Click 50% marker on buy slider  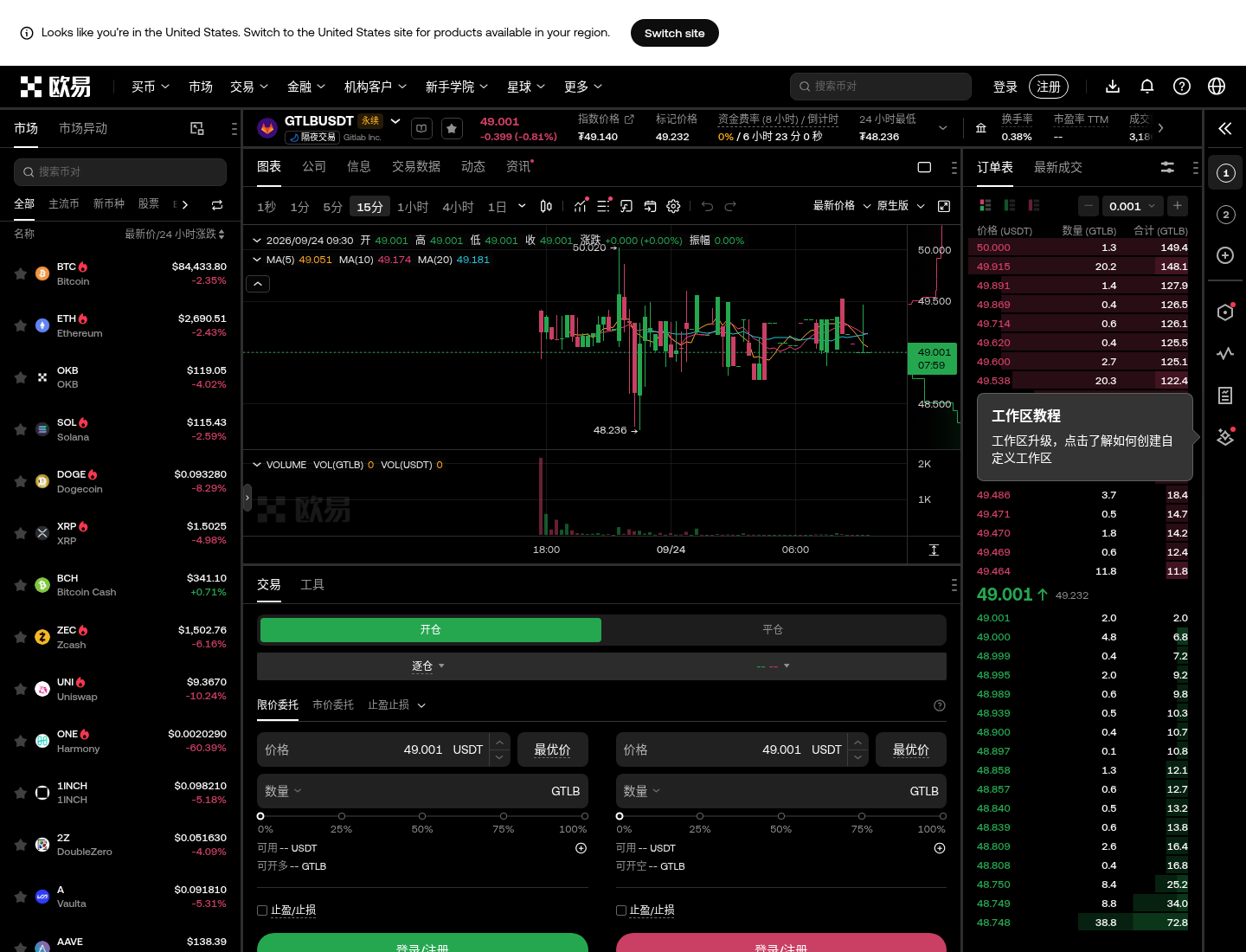point(422,816)
